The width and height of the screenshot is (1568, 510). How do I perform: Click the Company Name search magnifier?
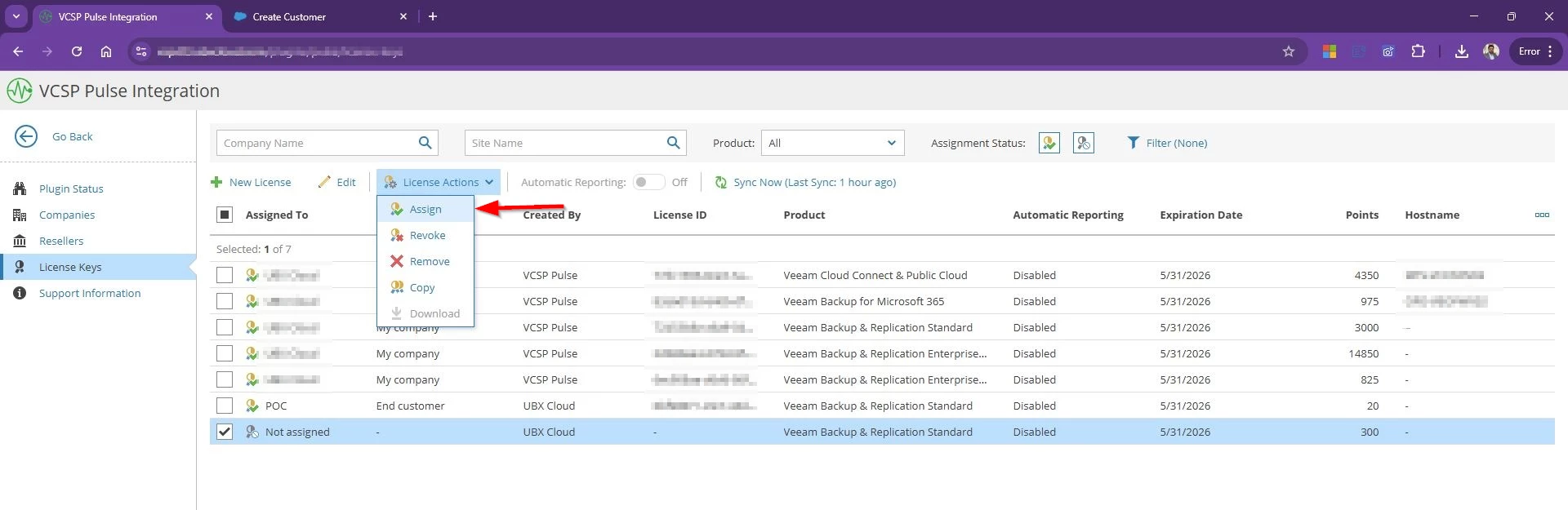tap(425, 143)
